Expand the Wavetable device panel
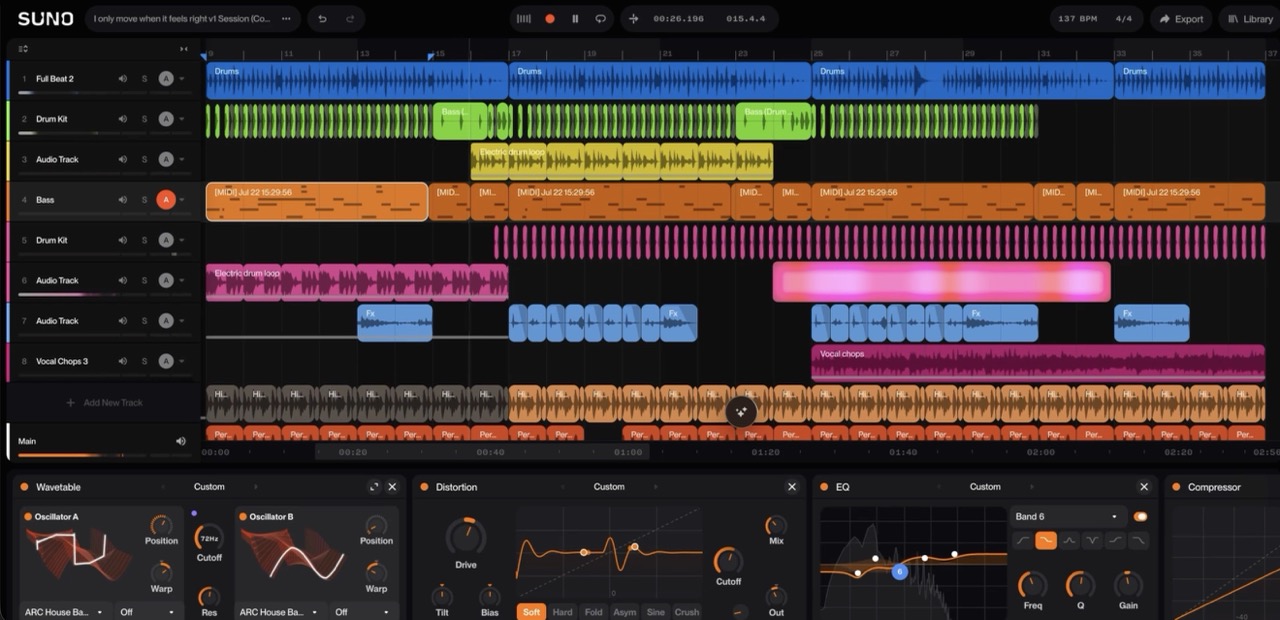Screen dimensions: 1280x620 (x=374, y=487)
